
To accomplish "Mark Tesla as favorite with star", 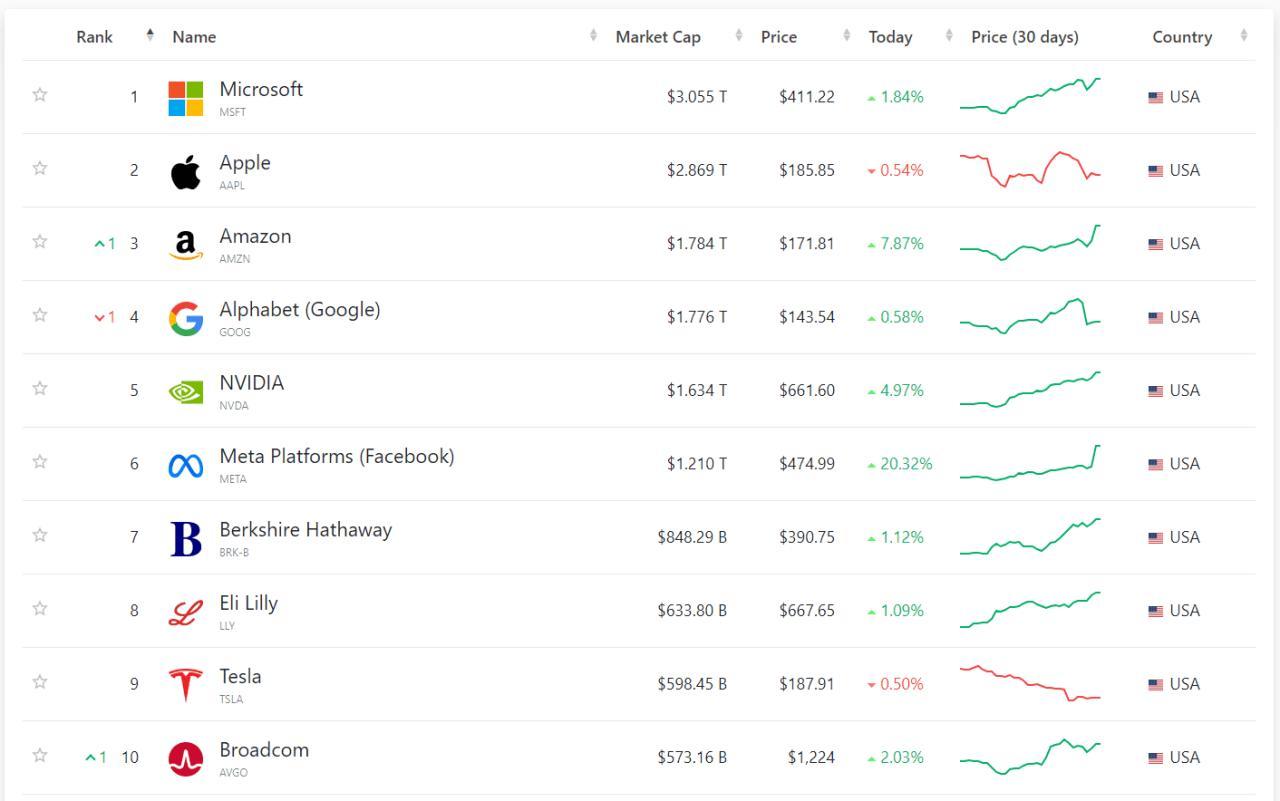I will pos(40,681).
